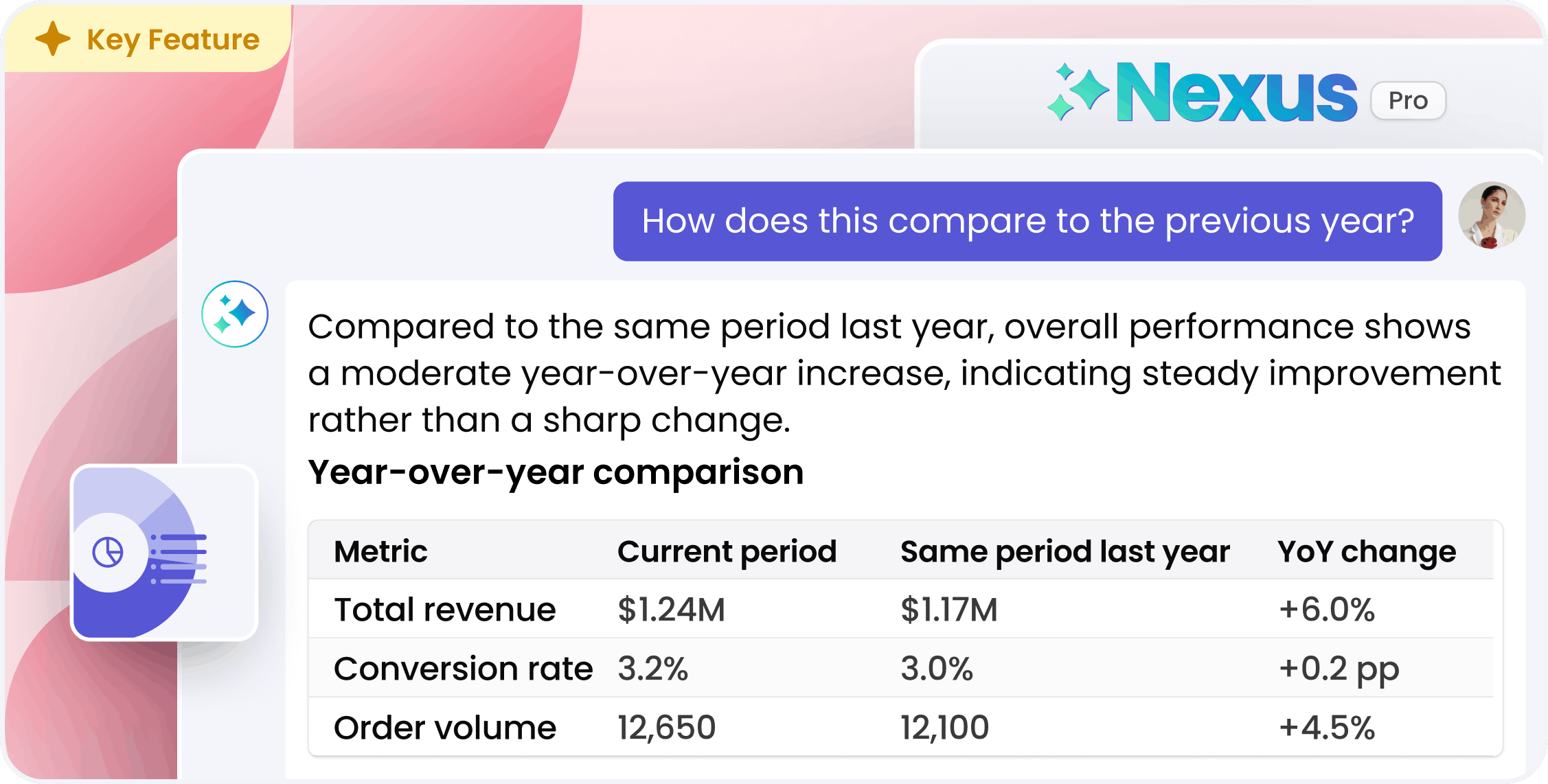
Task: Click the AI assistant sparkle avatar
Action: pos(235,314)
